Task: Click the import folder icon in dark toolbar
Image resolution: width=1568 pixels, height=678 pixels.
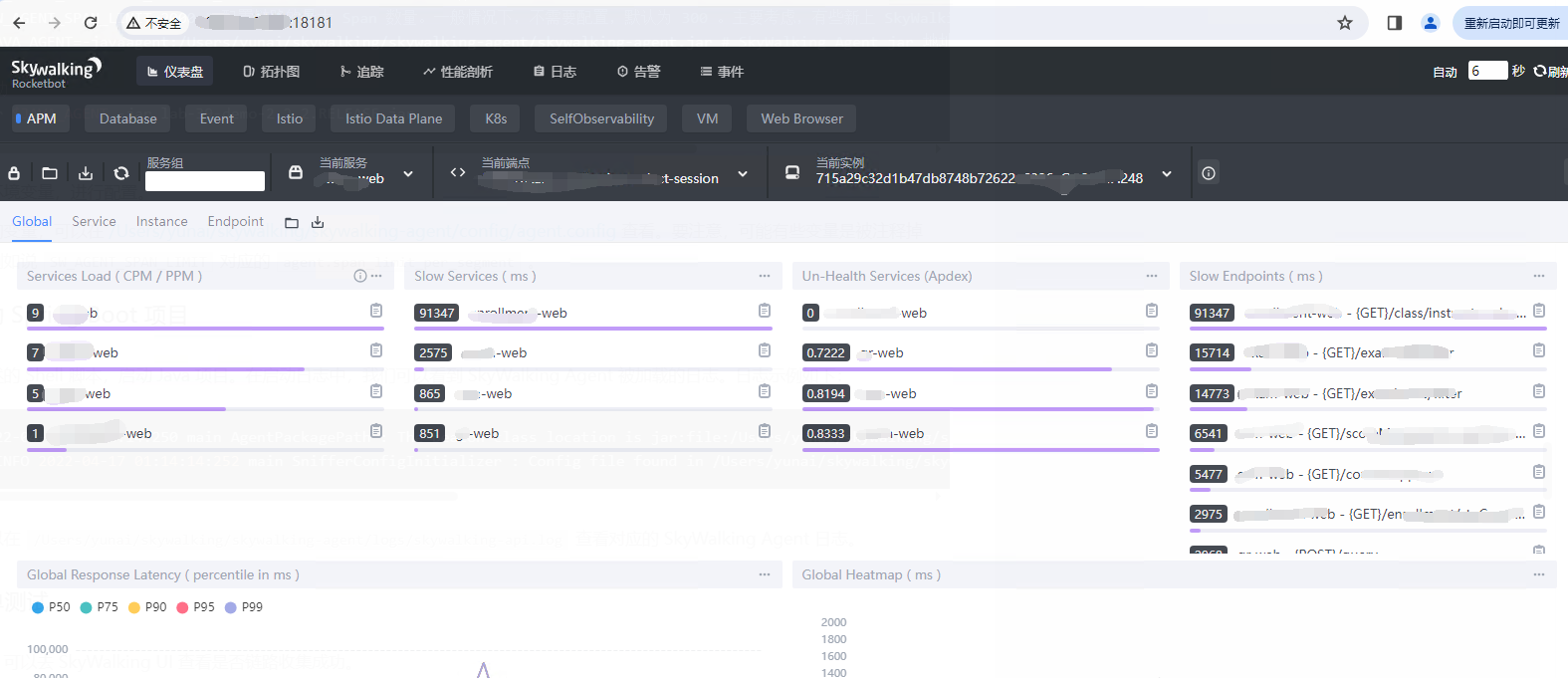Action: pyautogui.click(x=50, y=173)
